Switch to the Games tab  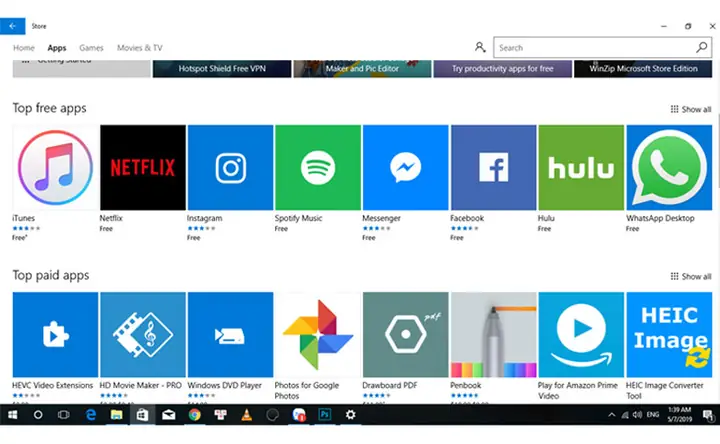(x=91, y=48)
